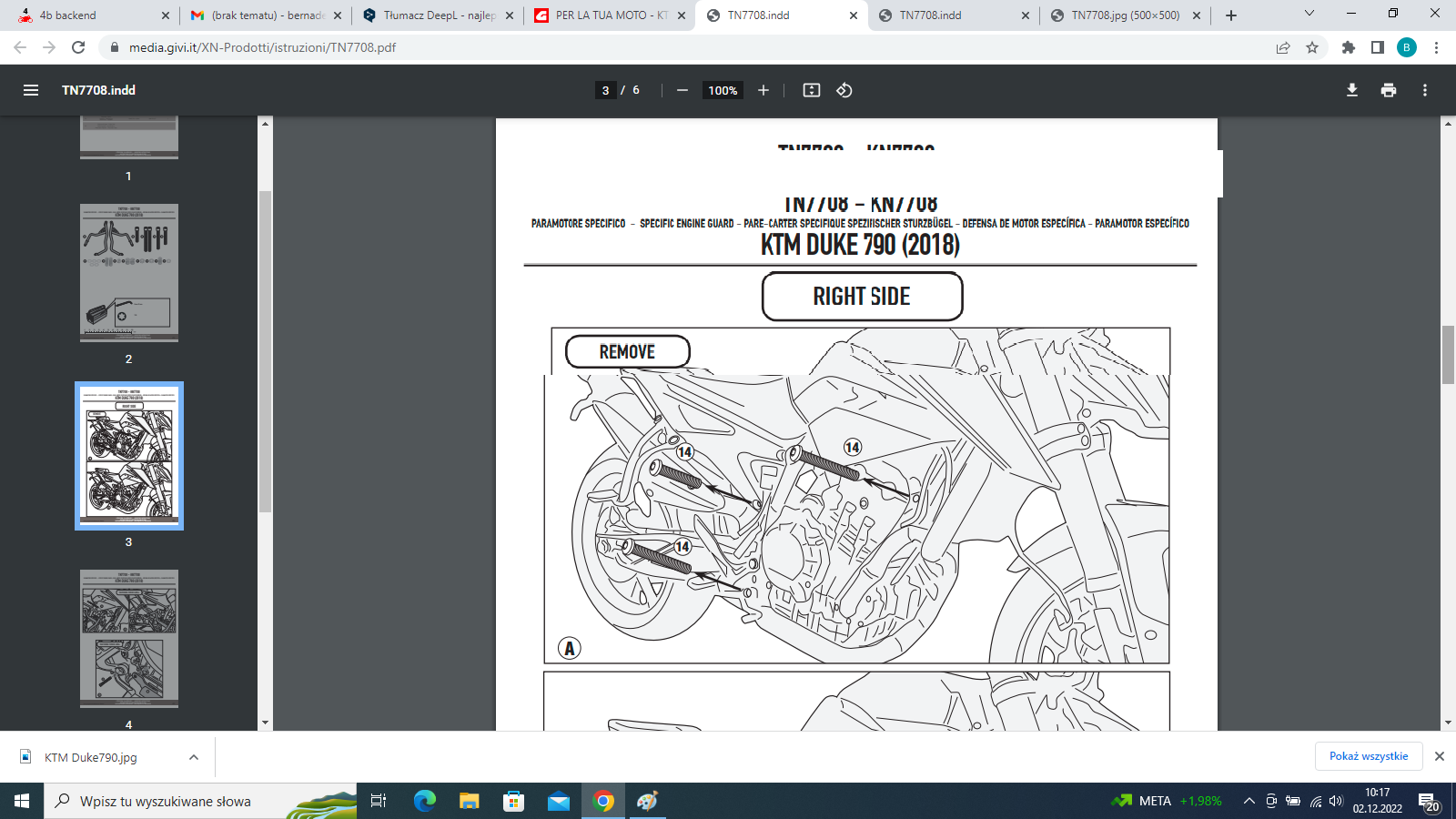Open Chrome's three-dot menu
1456x819 pixels.
(1436, 47)
